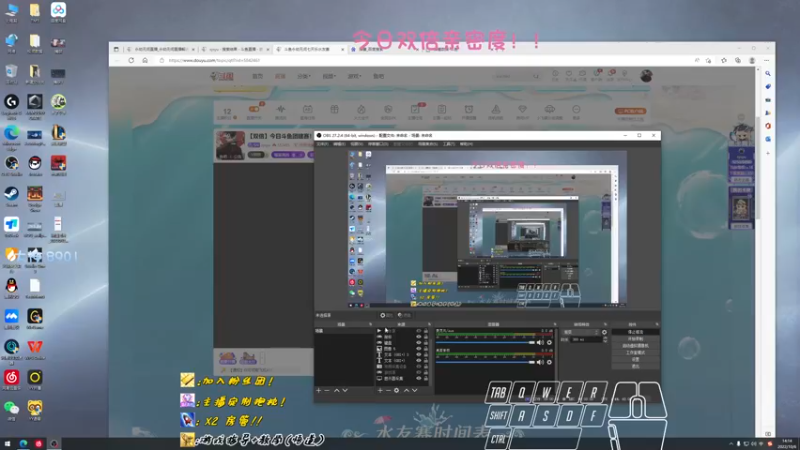Expand 视频 dropdown in Douyu navigation
Image resolution: width=800 pixels, height=450 pixels.
click(x=329, y=77)
